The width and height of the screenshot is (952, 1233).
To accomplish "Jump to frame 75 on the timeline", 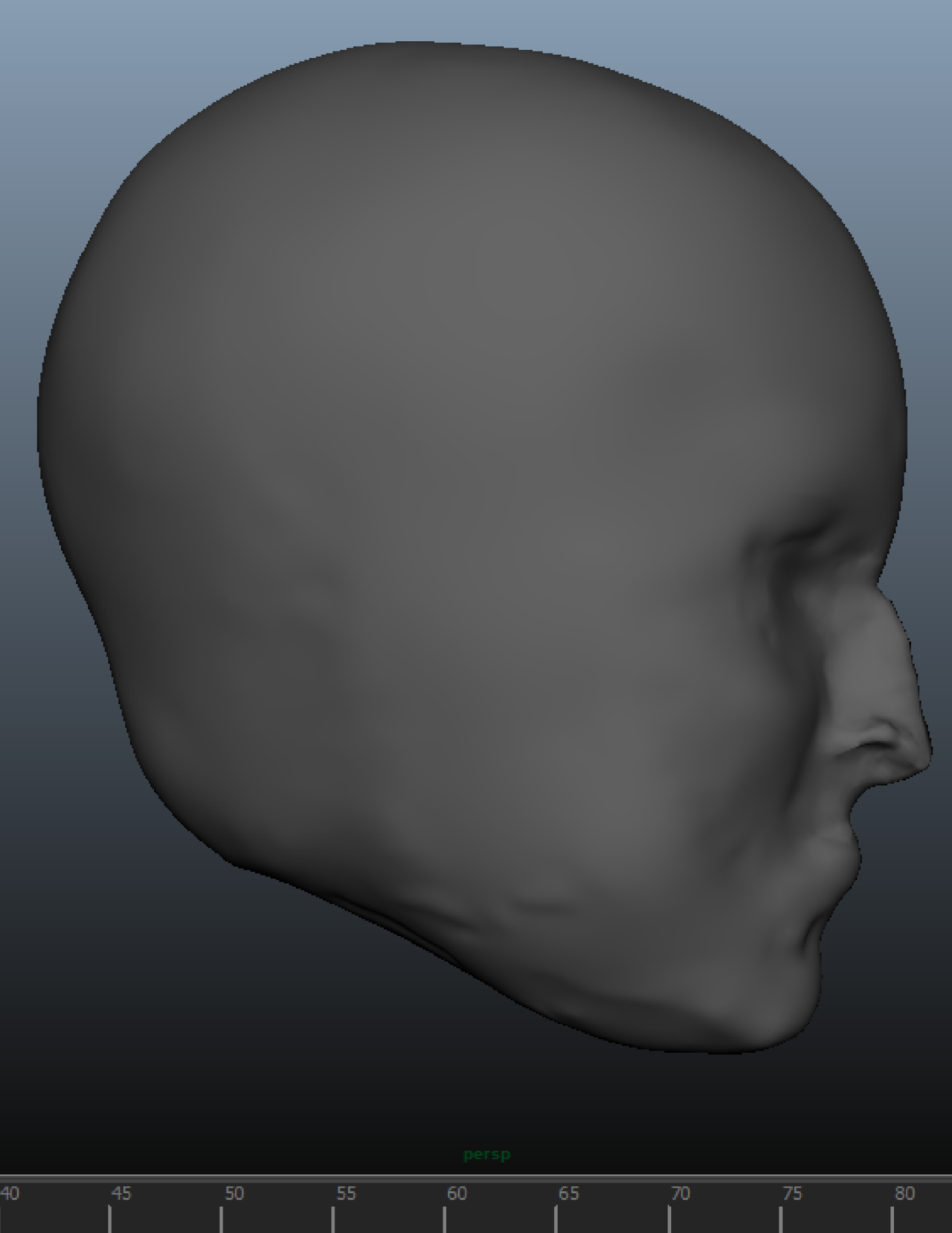I will (792, 1194).
